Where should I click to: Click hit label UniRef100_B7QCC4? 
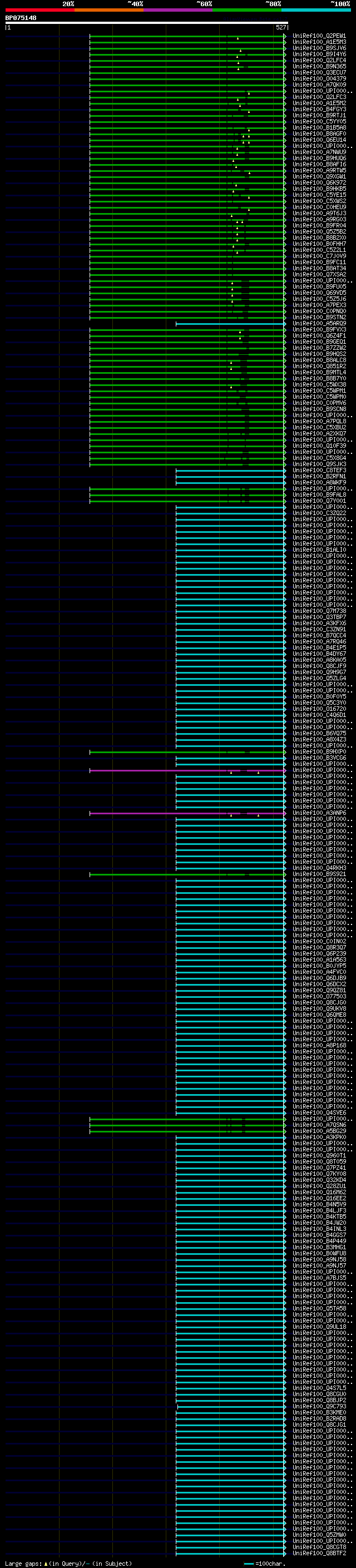tap(319, 635)
